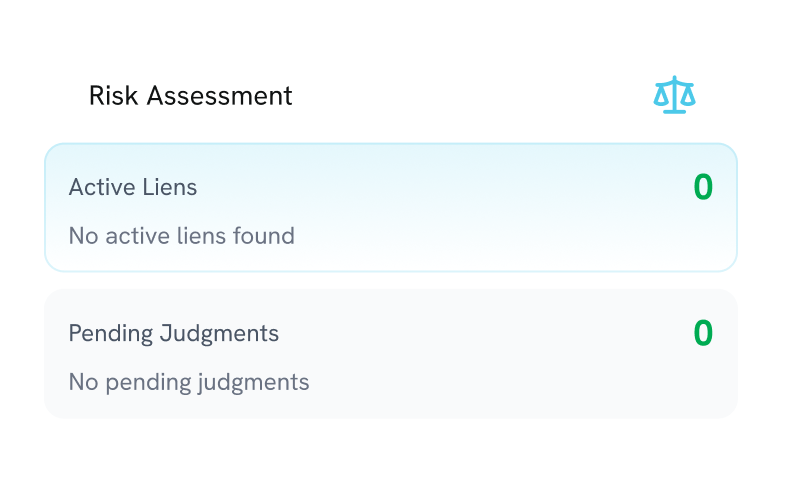Click the word "Risk" in the header
The width and height of the screenshot is (786, 480).
pyautogui.click(x=112, y=96)
